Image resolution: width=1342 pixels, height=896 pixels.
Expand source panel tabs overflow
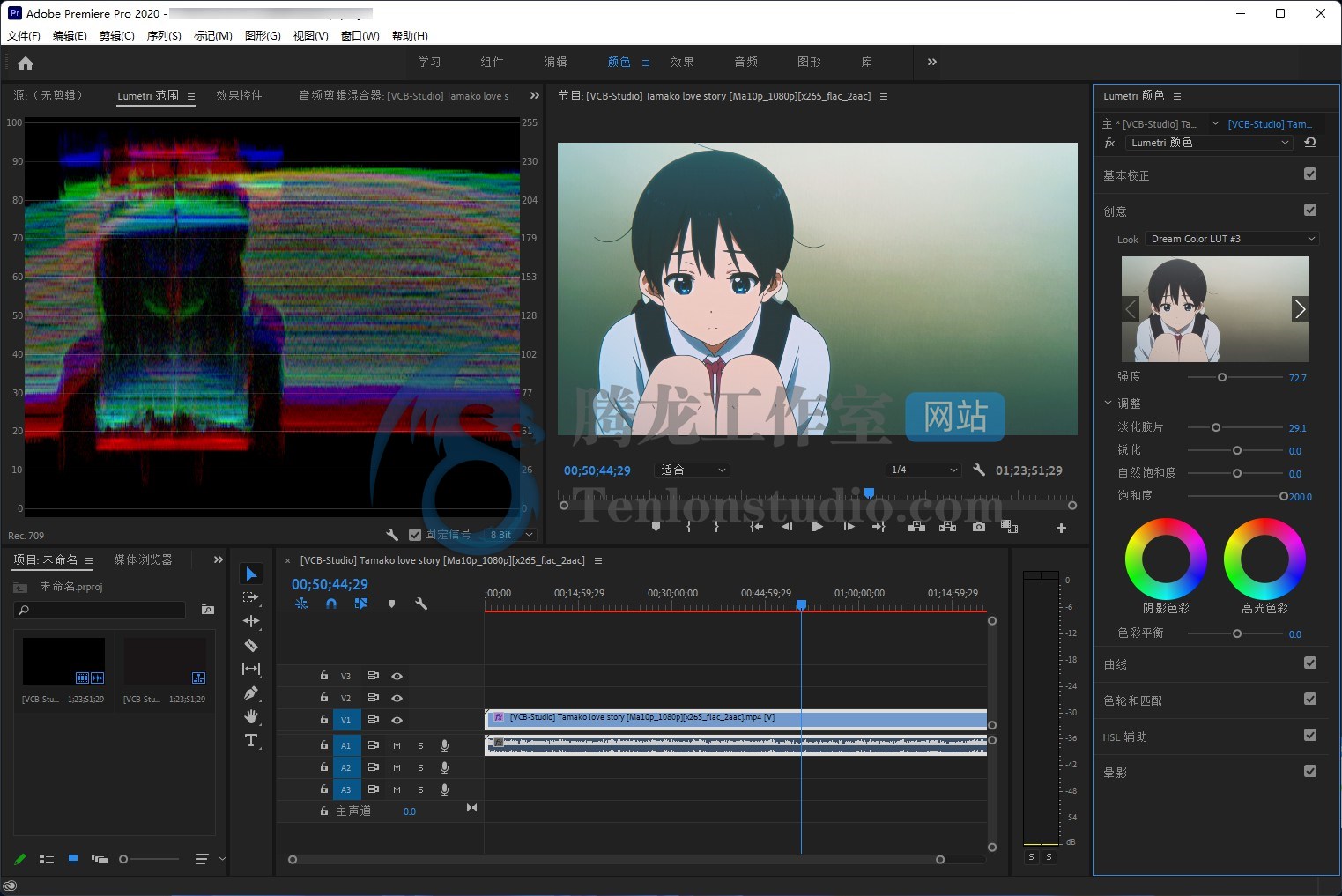534,95
